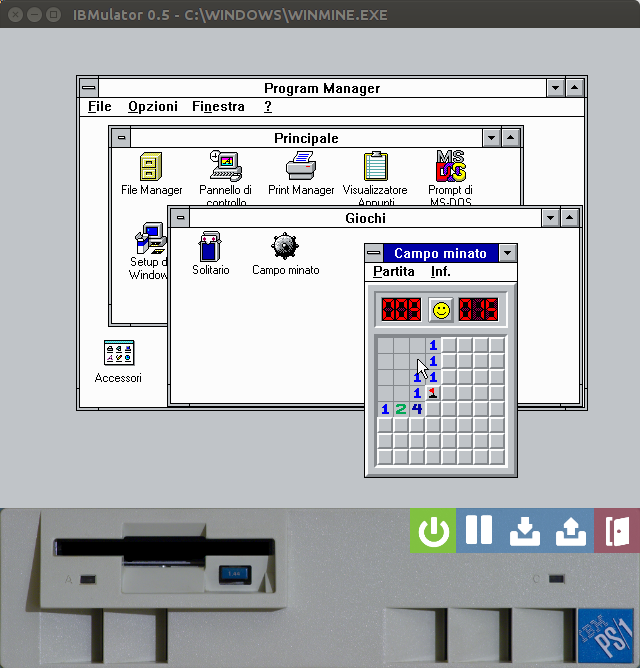Click the flagged cell on the minefield

433,393
